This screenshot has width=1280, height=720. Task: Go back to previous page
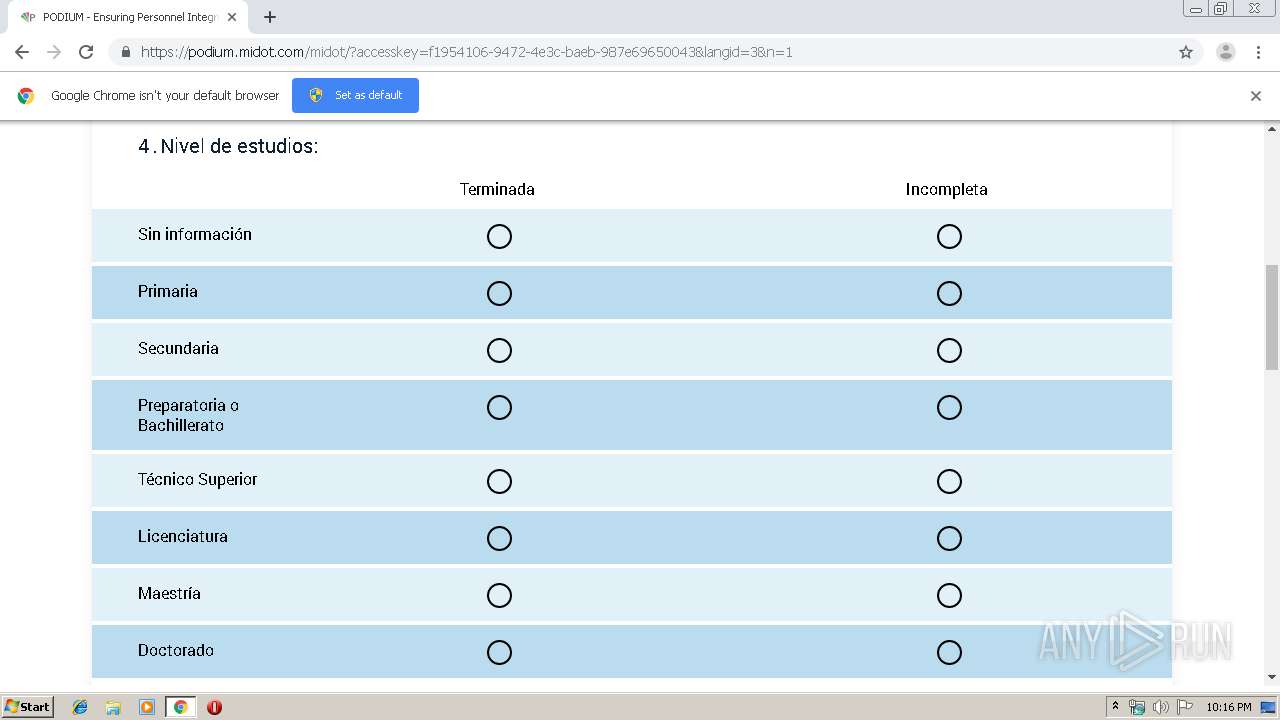coord(22,52)
